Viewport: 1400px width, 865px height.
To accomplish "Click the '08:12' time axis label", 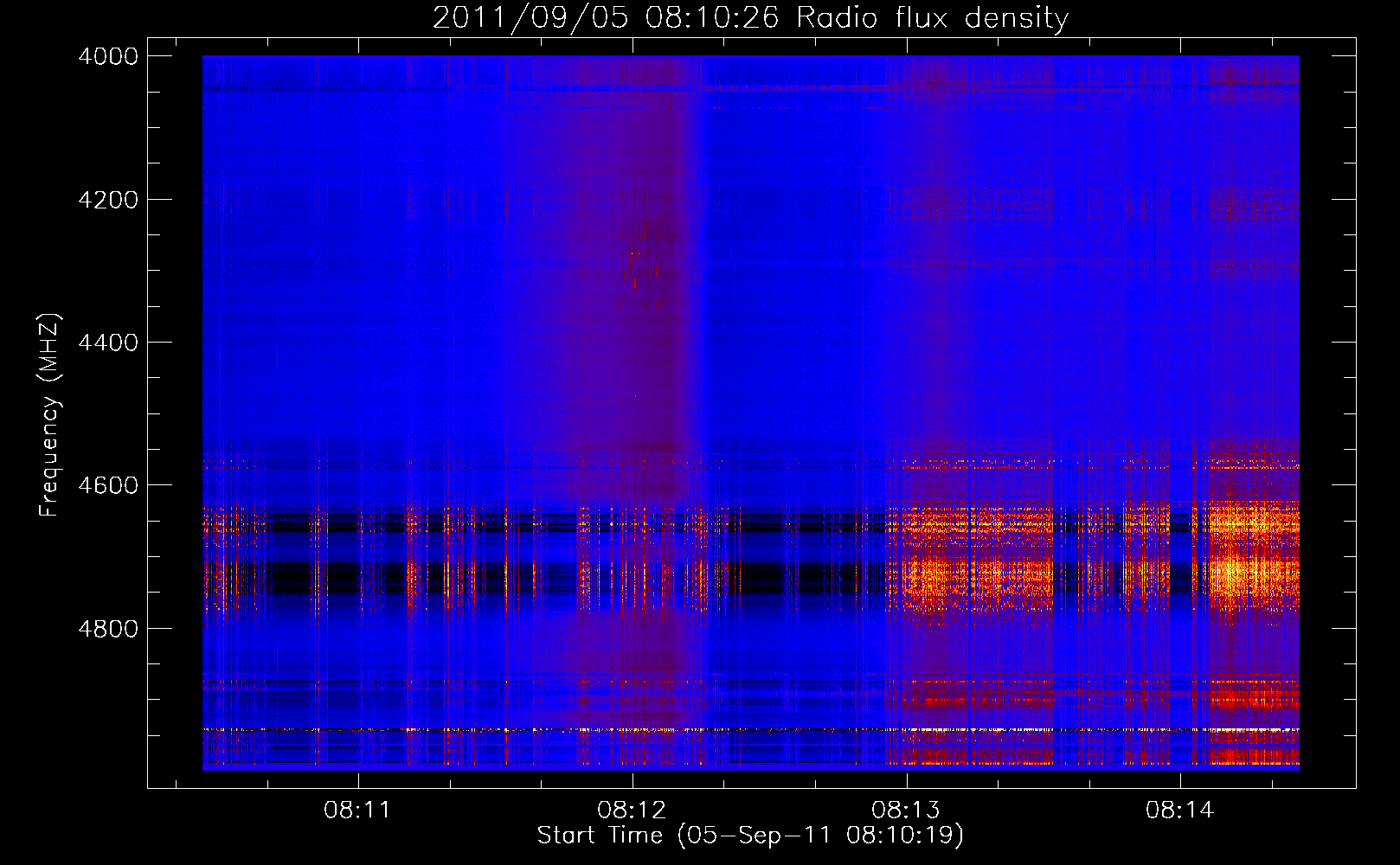I will (x=632, y=811).
